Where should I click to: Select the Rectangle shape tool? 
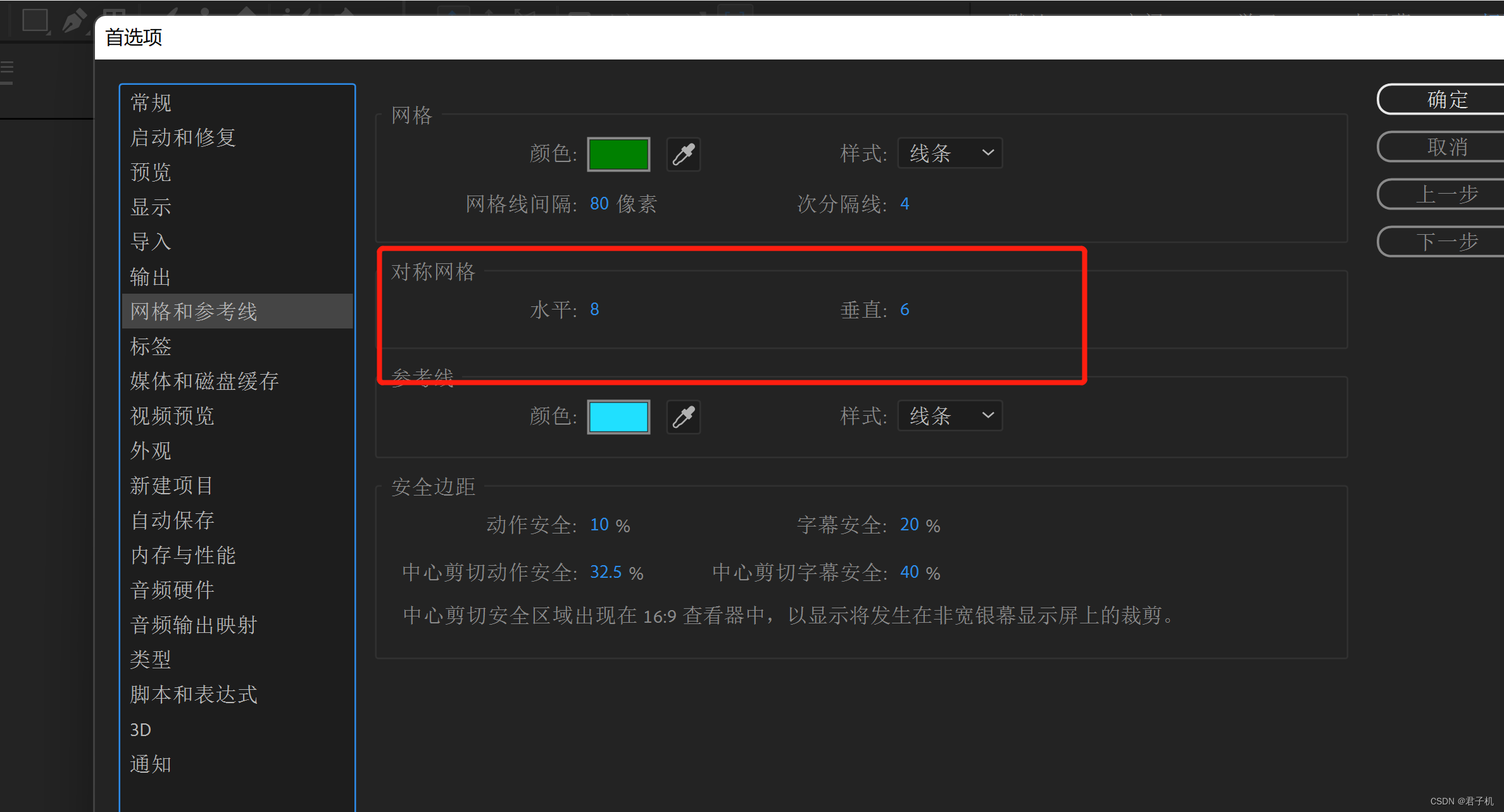click(x=35, y=19)
